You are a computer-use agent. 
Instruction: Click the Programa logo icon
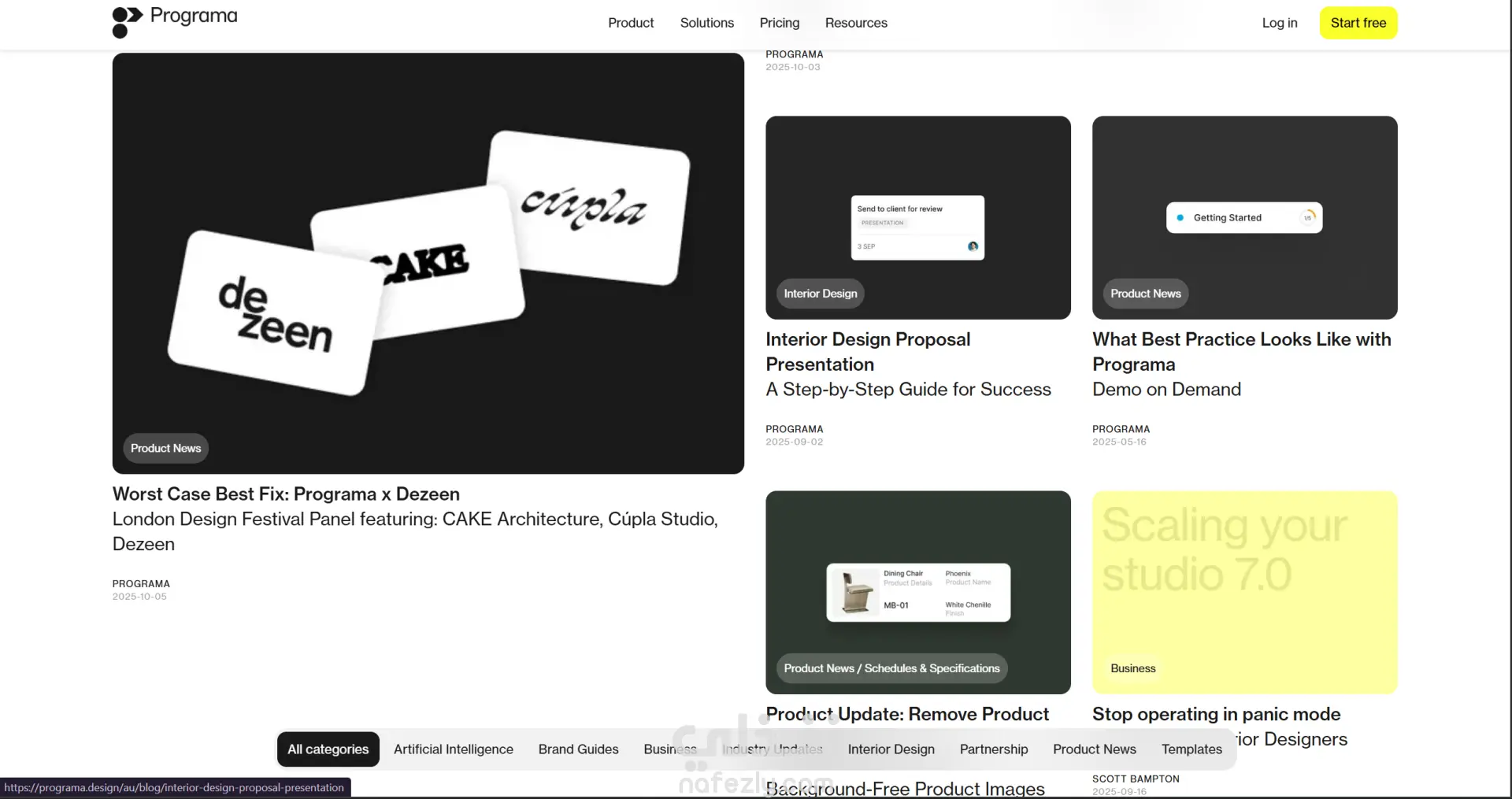[x=127, y=22]
